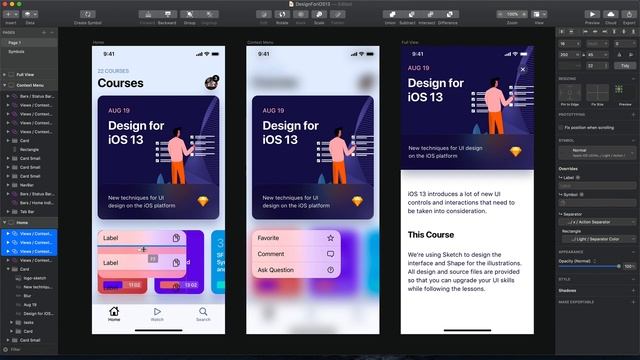Expand the Full View artboard

(x=4, y=75)
